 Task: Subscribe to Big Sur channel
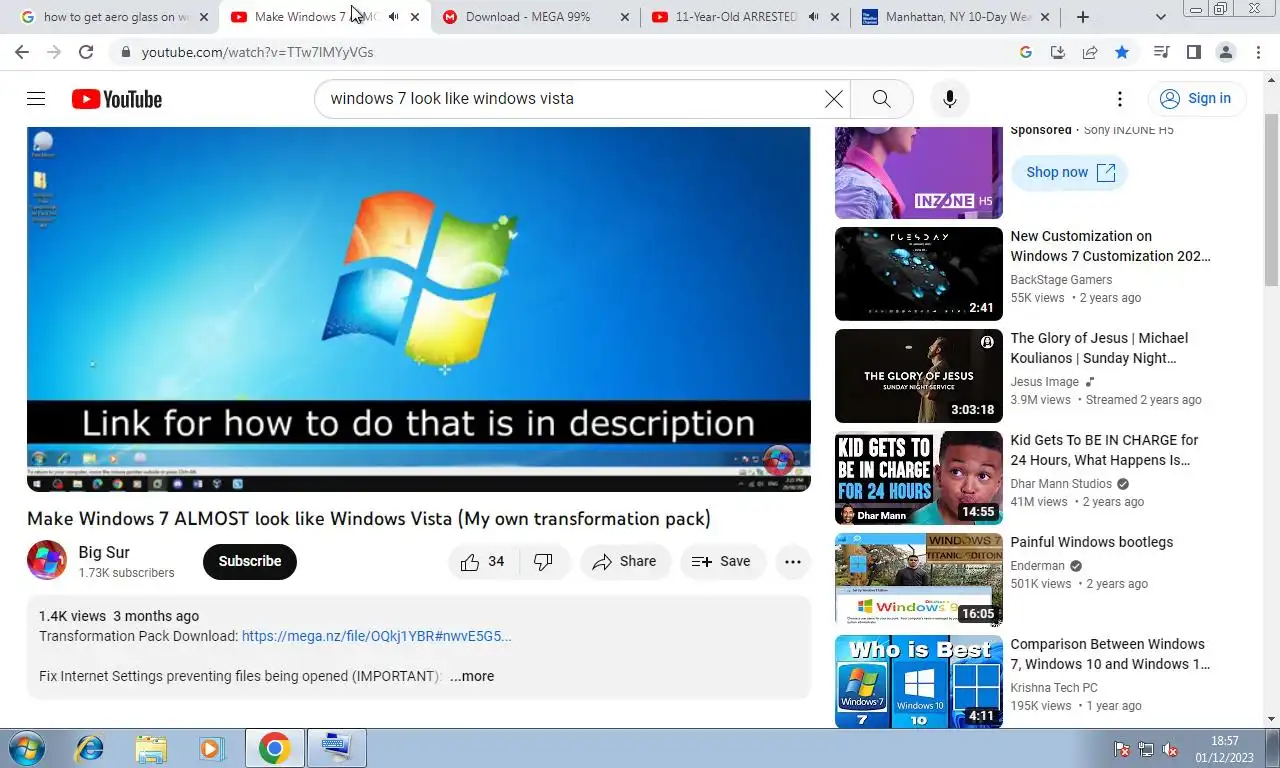250,562
